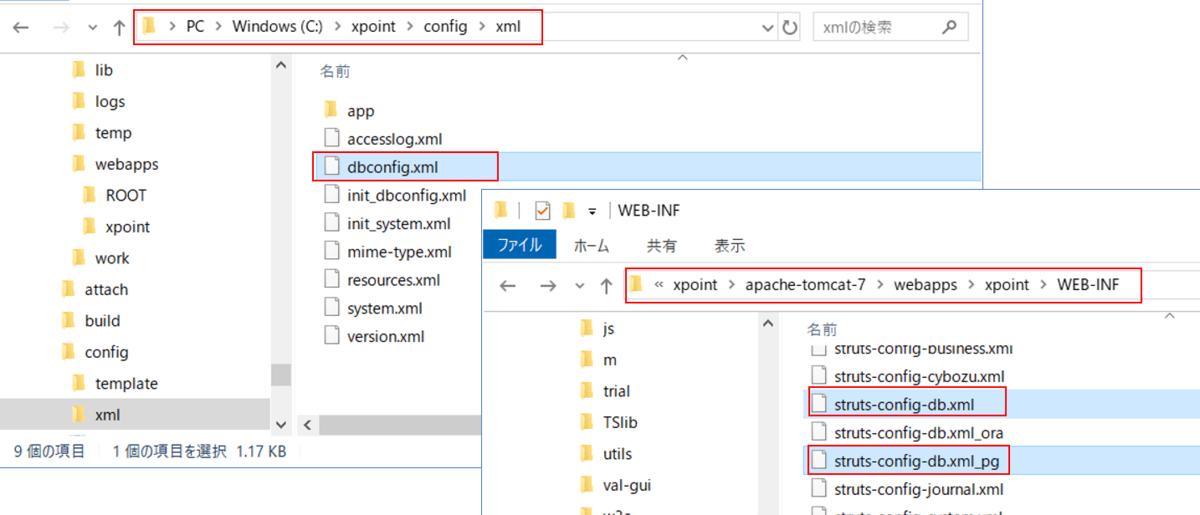
Task: Open '表示' ribbon tab
Action: (x=729, y=245)
